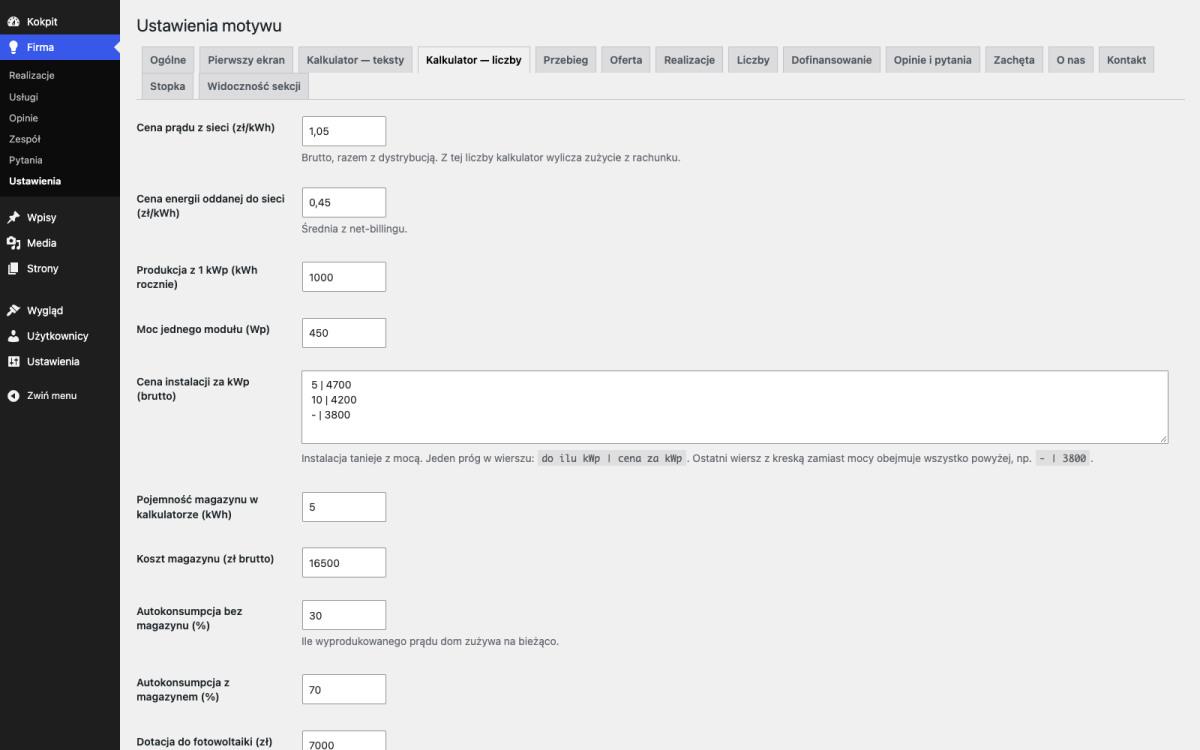This screenshot has height=750, width=1200.
Task: Focus the Autokonsumpcja bez magazynu field
Action: click(x=344, y=615)
